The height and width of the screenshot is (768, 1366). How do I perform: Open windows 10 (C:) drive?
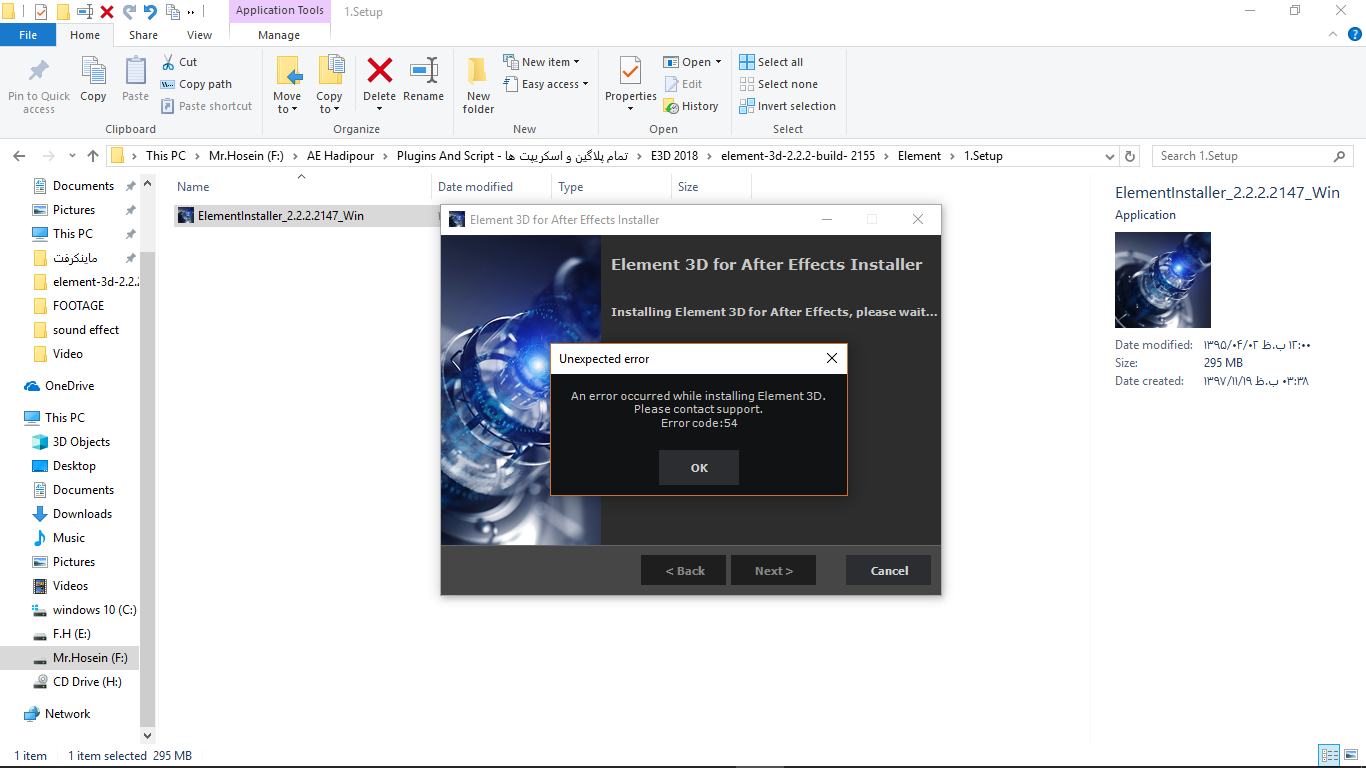point(94,610)
